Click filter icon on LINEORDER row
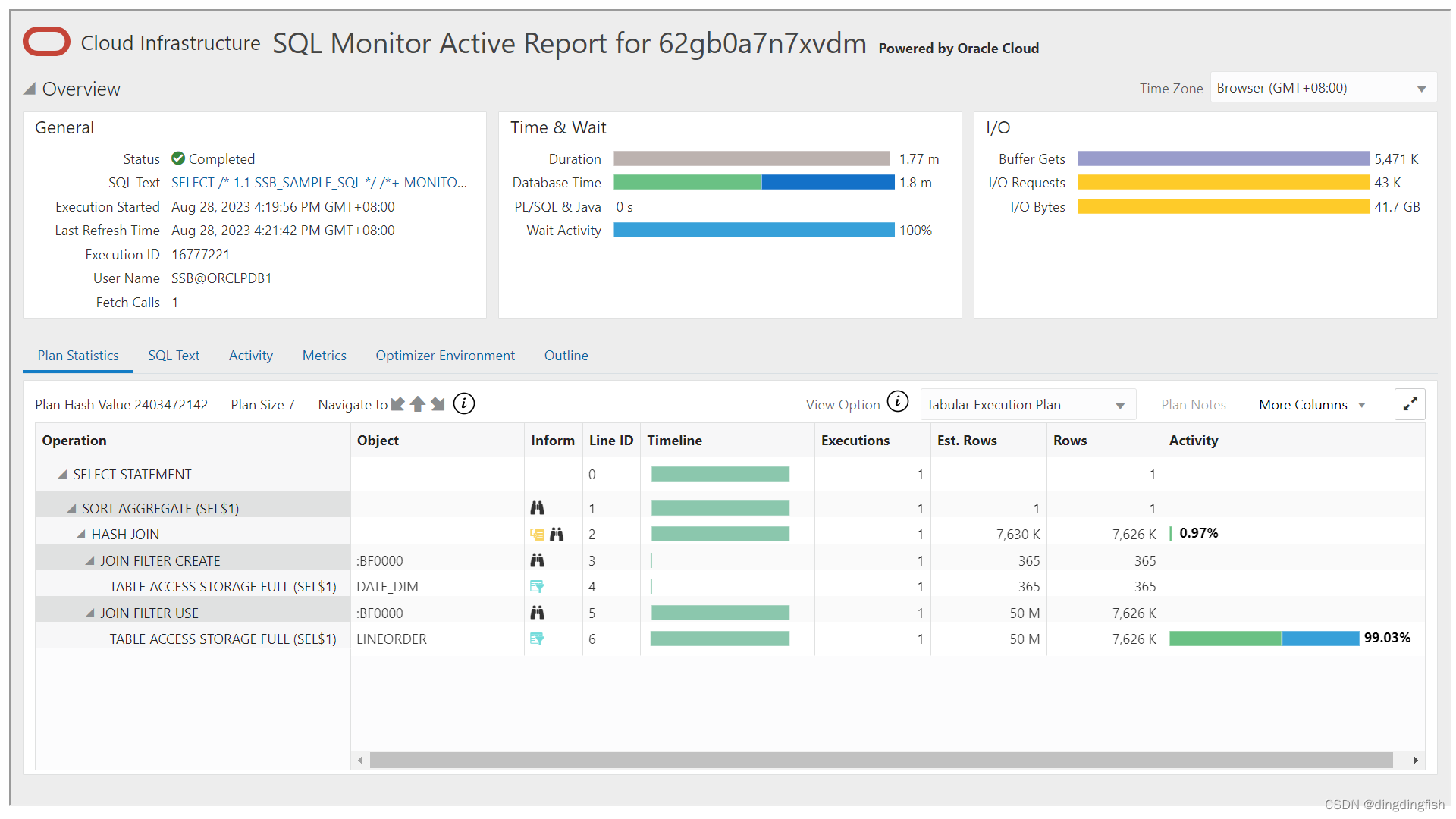The height and width of the screenshot is (819, 1456). tap(537, 639)
